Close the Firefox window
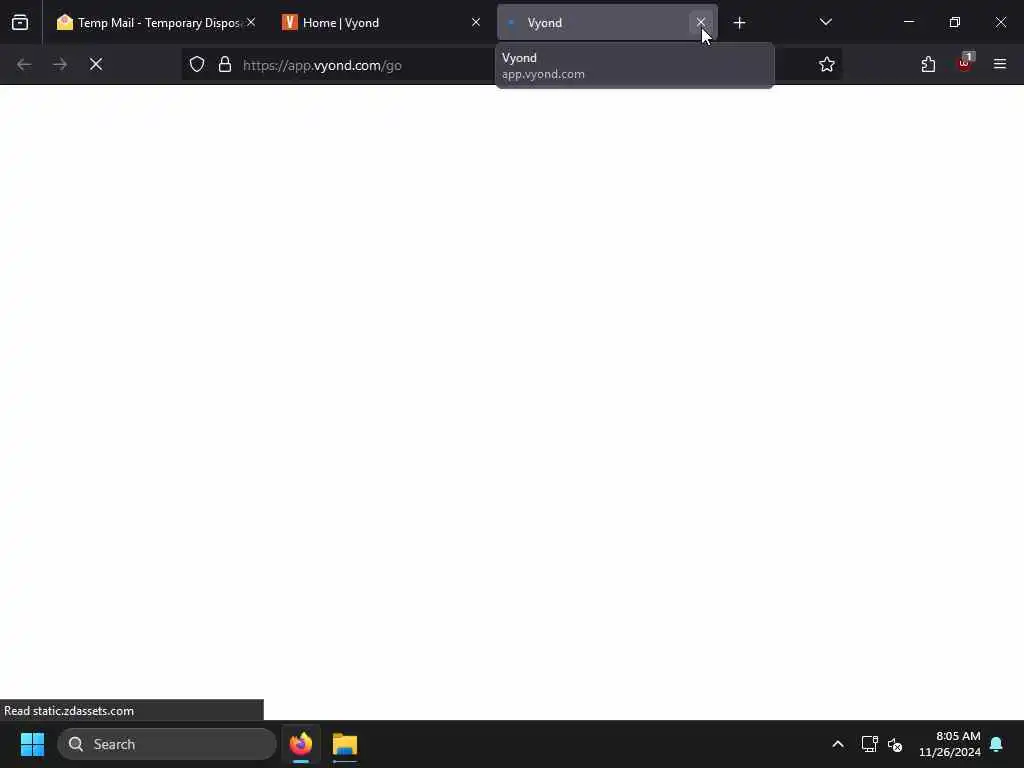The image size is (1024, 768). click(1000, 22)
